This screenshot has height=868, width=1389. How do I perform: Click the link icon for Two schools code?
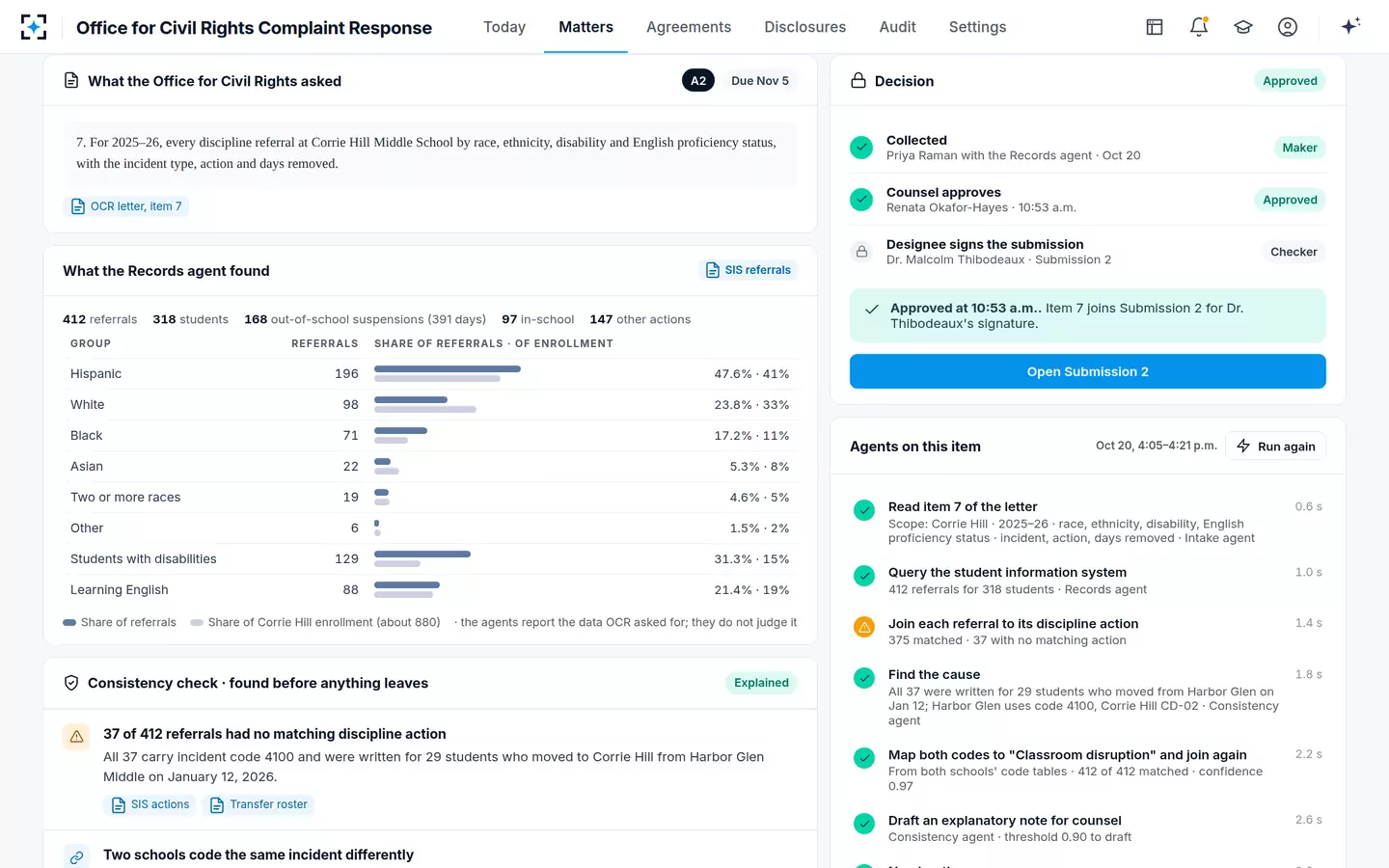pos(76,856)
